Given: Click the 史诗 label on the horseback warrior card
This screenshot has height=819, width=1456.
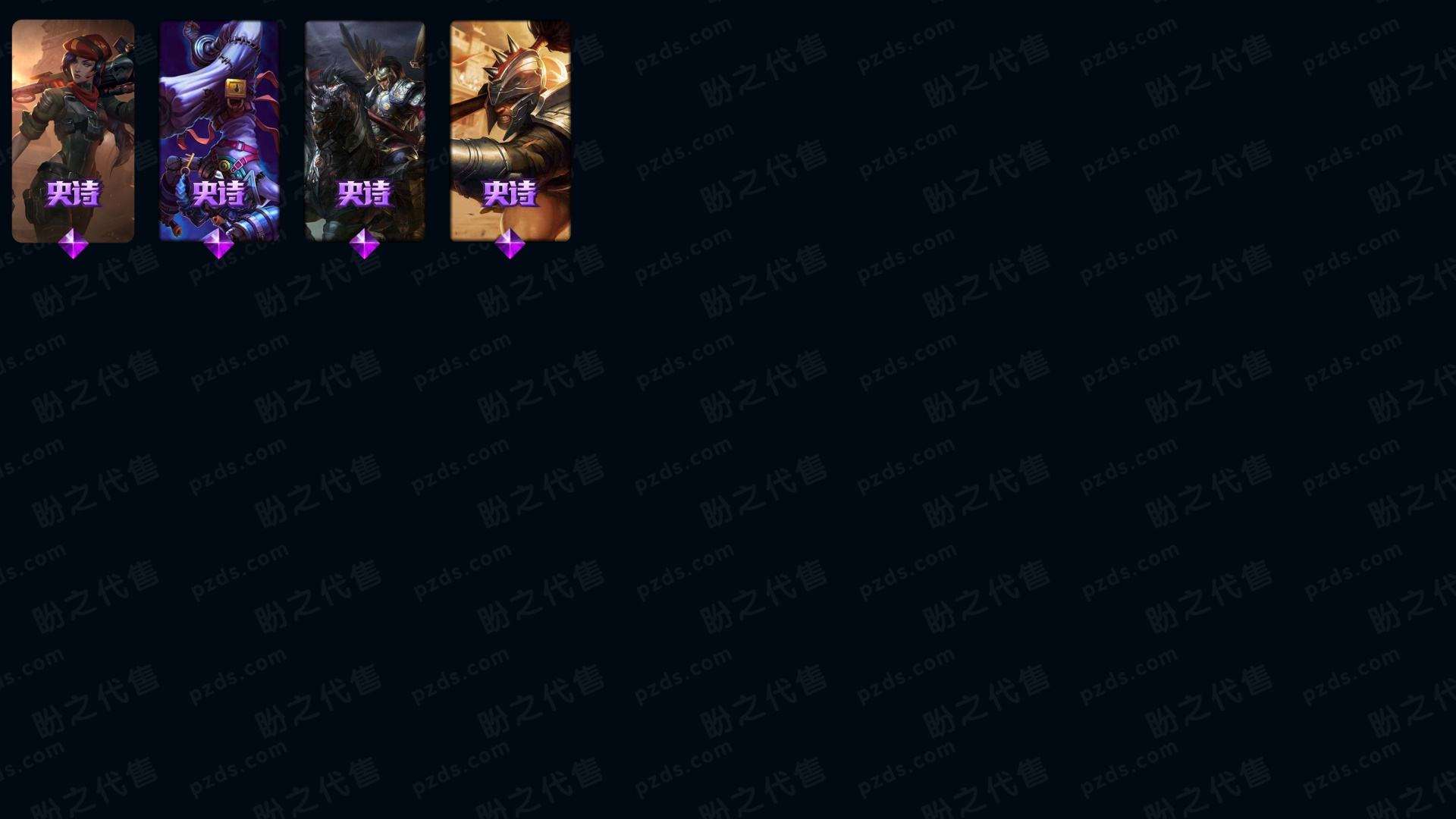Looking at the screenshot, I should point(365,193).
